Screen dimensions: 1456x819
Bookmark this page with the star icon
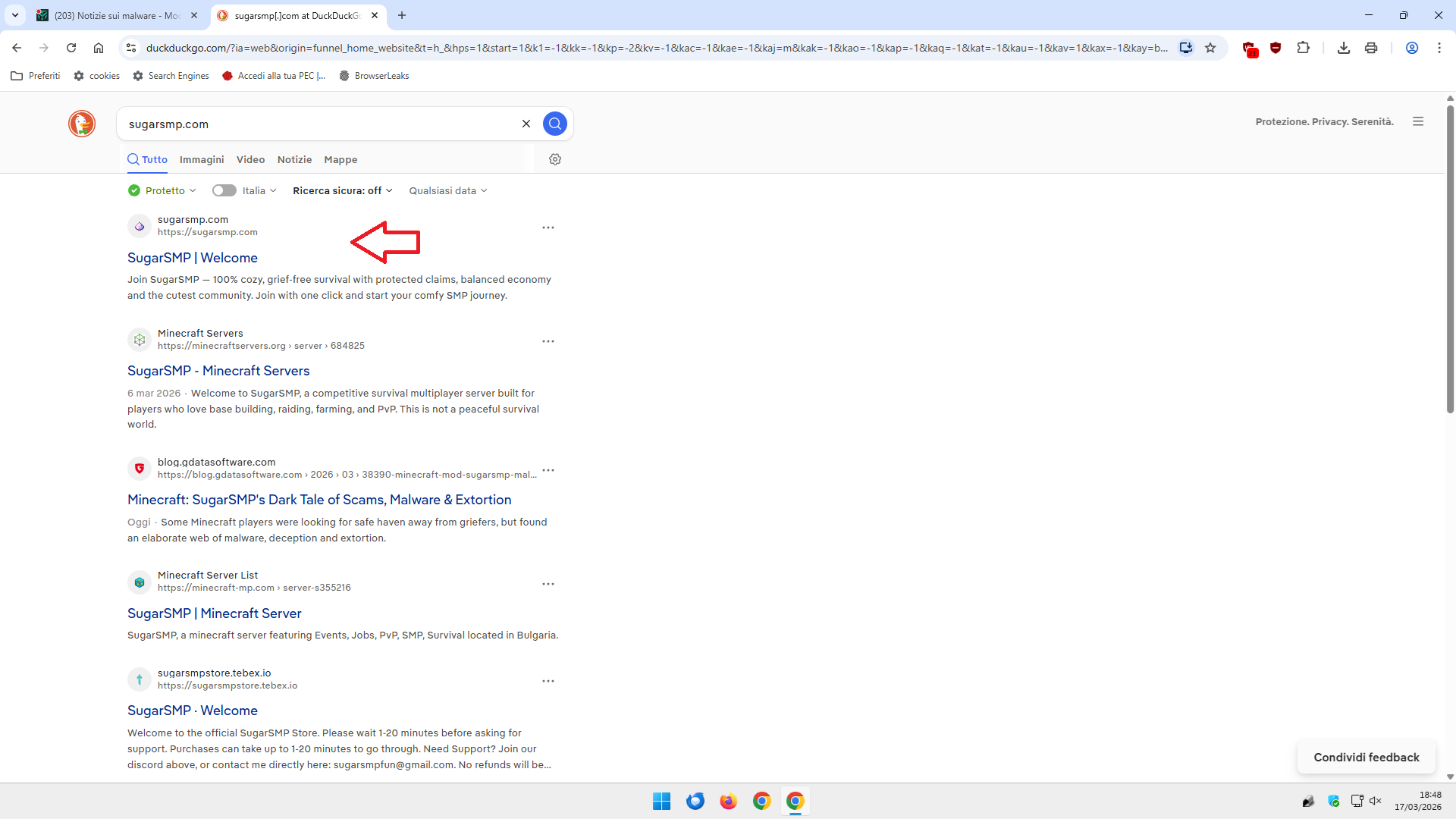pos(1210,48)
